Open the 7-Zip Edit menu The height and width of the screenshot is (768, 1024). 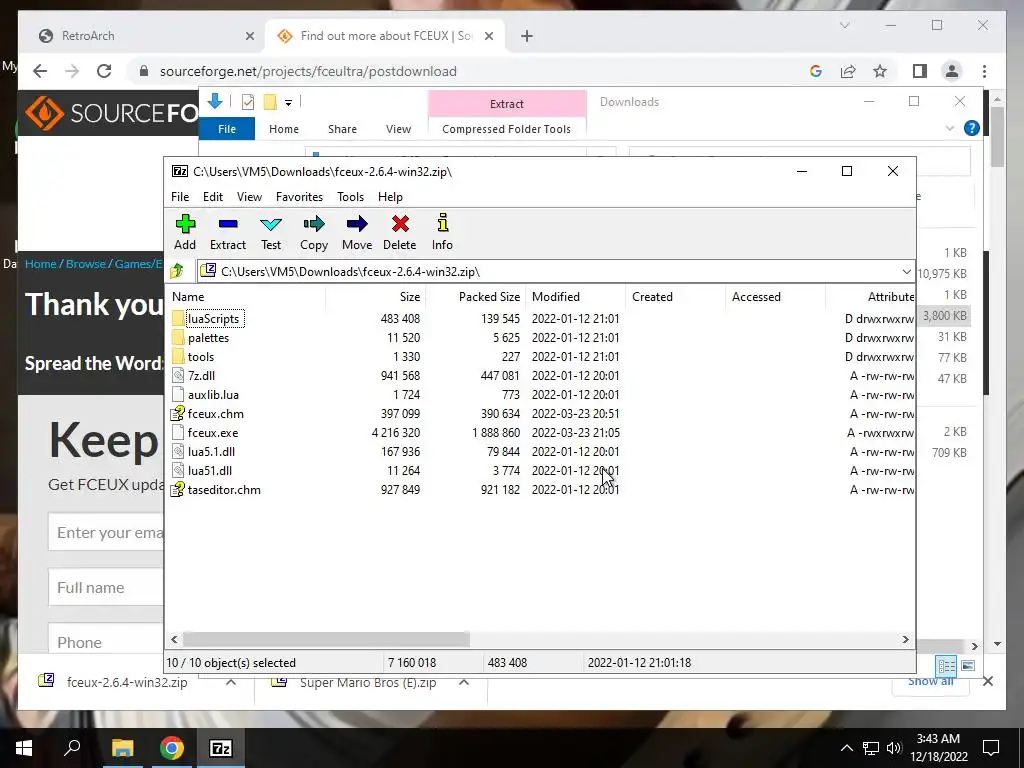(213, 197)
